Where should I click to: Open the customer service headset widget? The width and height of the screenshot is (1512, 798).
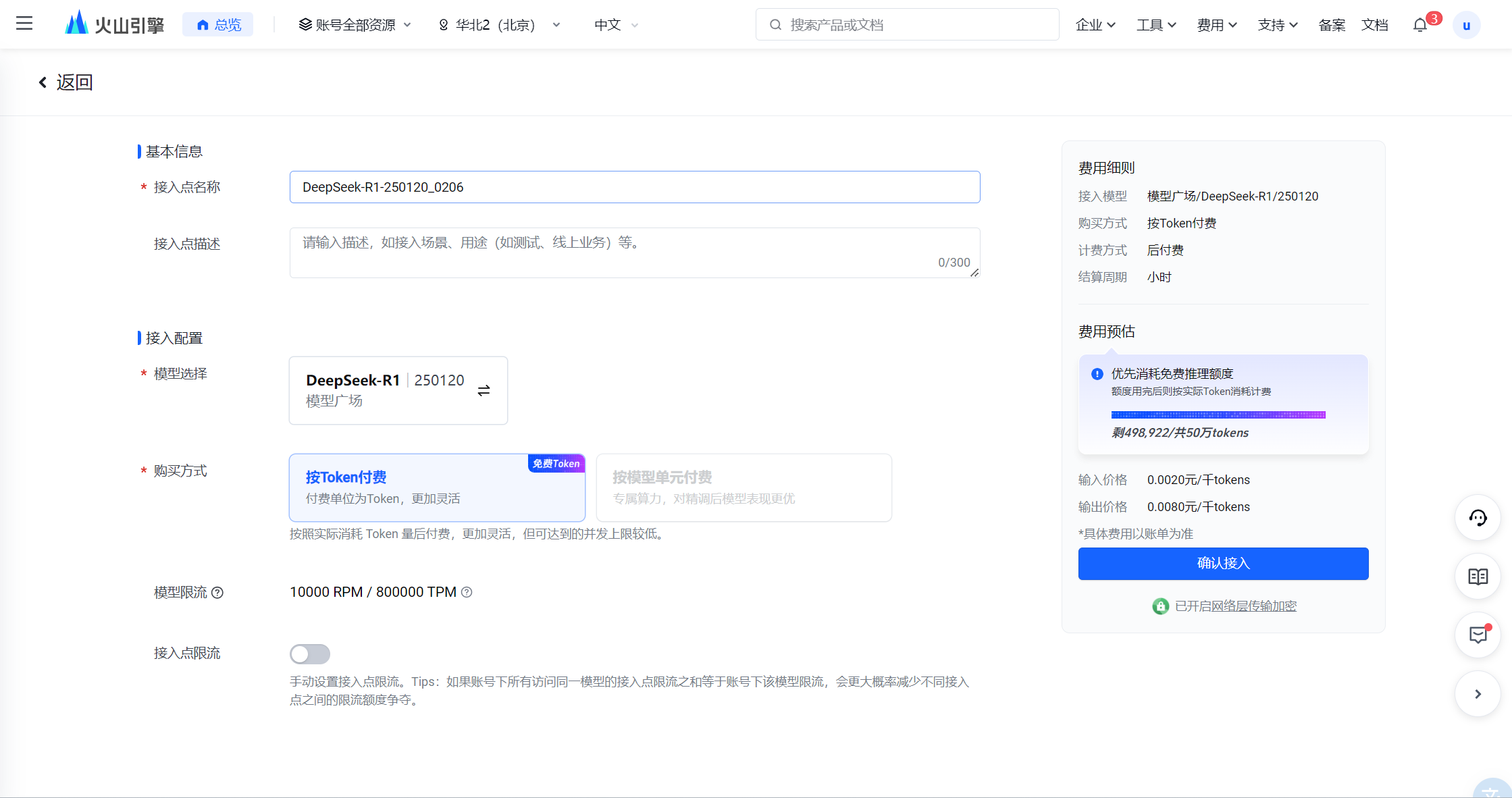coord(1478,518)
